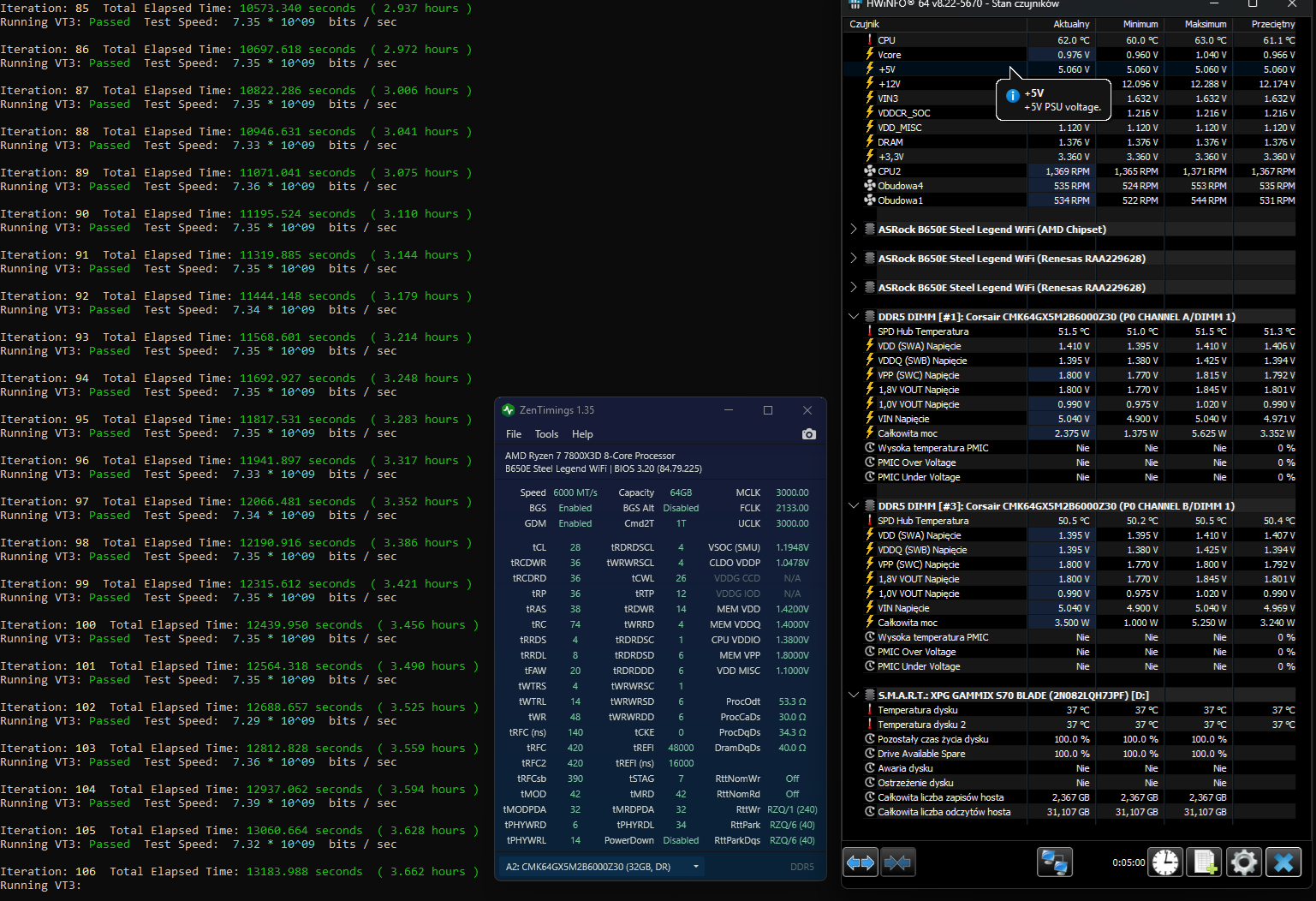Click the Czujnik column header
Viewport: 1316px width, 901px height.
865,24
